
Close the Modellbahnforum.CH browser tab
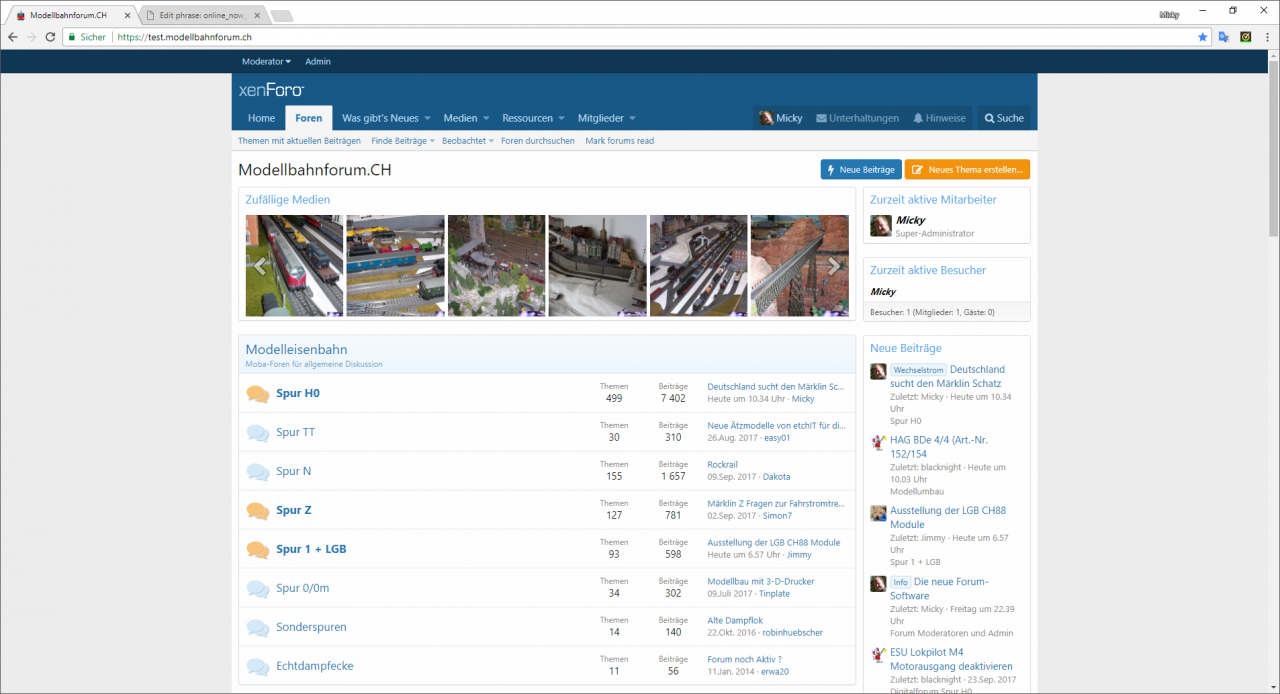[127, 15]
